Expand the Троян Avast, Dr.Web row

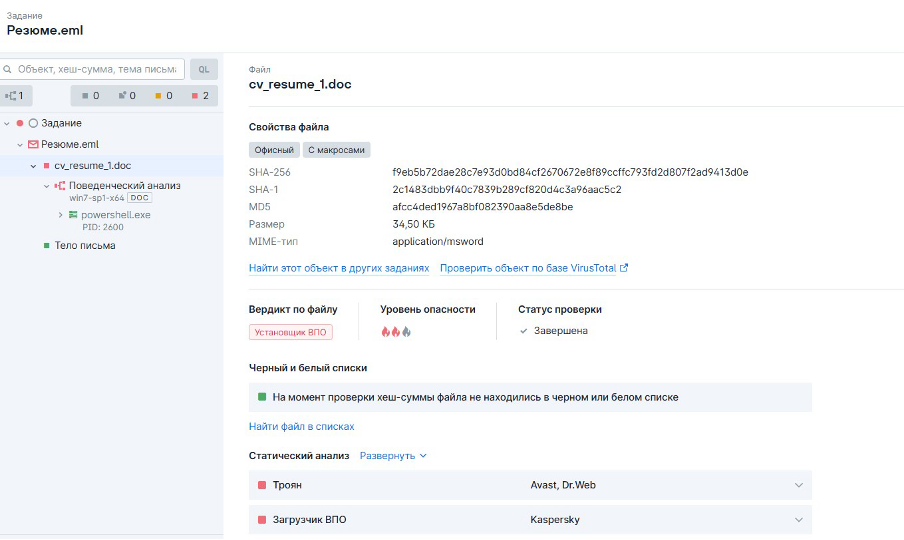pyautogui.click(x=530, y=485)
